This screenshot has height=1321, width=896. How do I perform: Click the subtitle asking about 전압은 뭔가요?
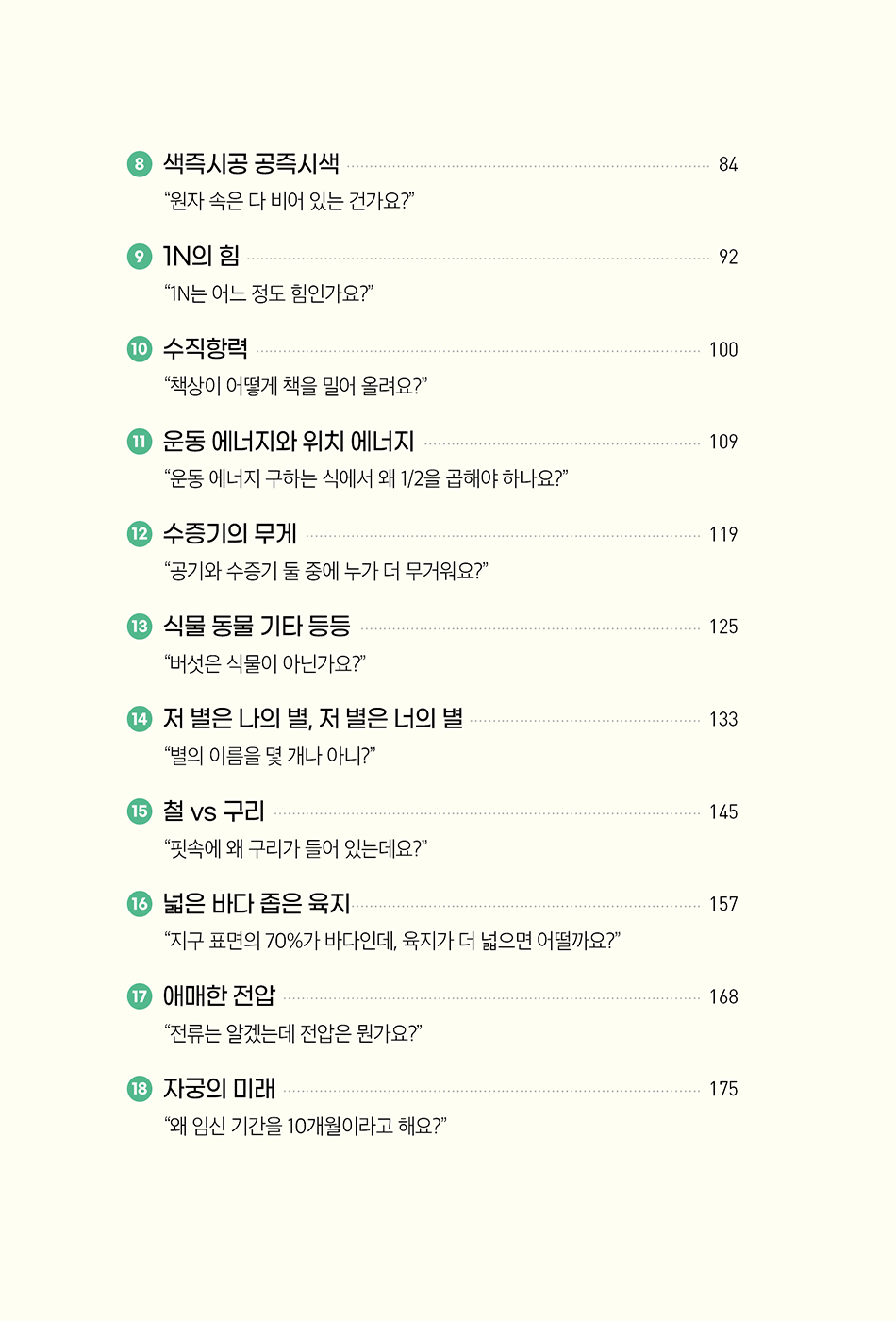[x=293, y=1033]
